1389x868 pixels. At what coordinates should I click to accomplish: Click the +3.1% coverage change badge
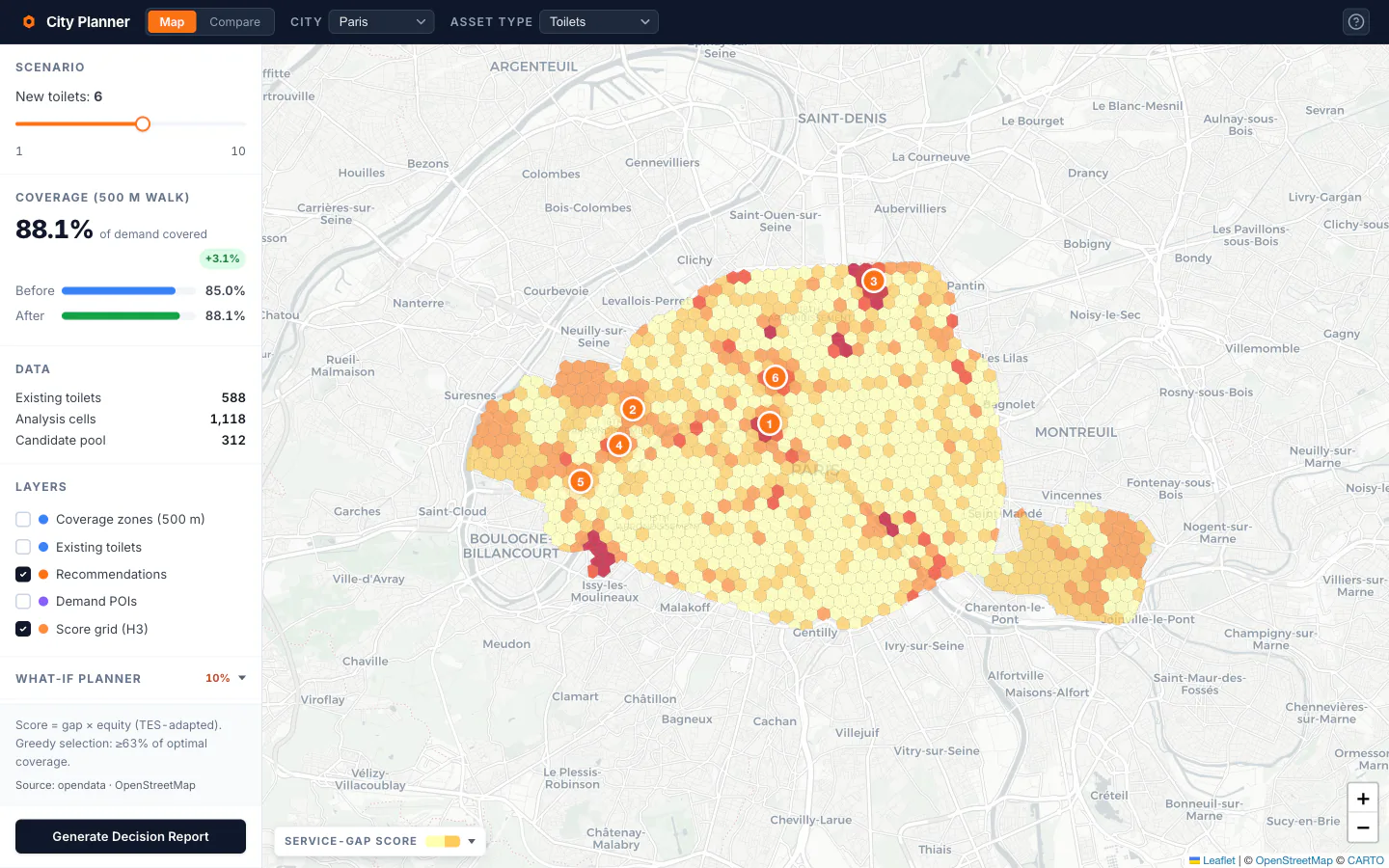pos(223,258)
